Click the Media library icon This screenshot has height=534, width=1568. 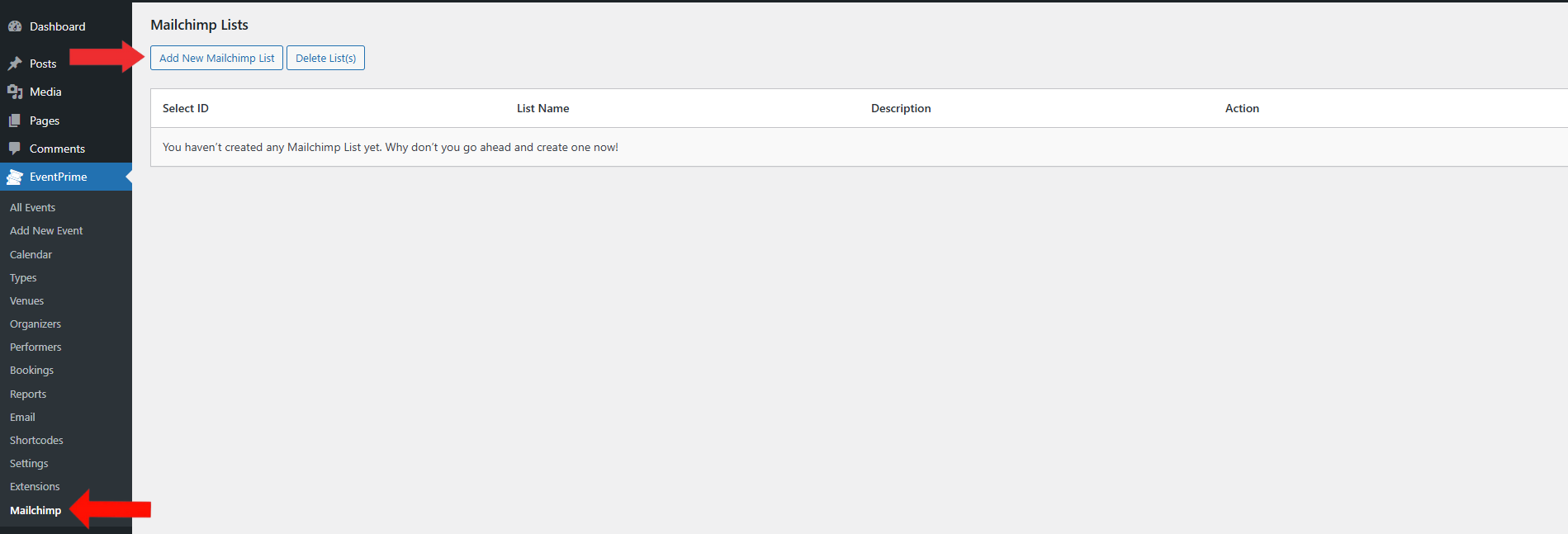(x=15, y=92)
